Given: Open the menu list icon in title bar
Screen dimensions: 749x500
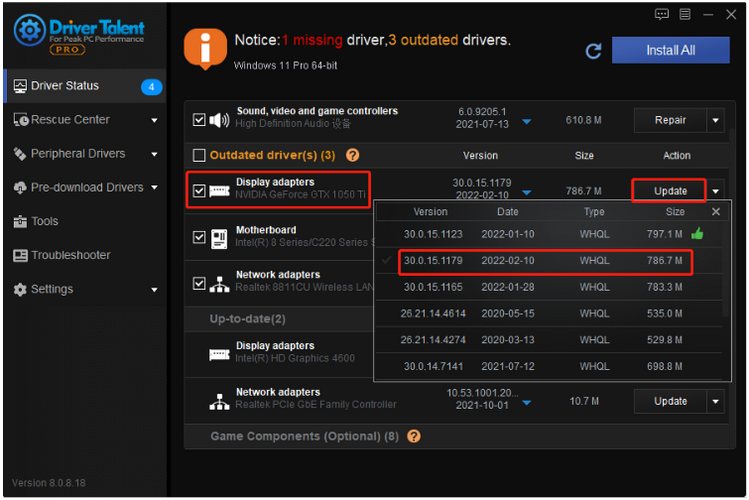Looking at the screenshot, I should (x=685, y=14).
